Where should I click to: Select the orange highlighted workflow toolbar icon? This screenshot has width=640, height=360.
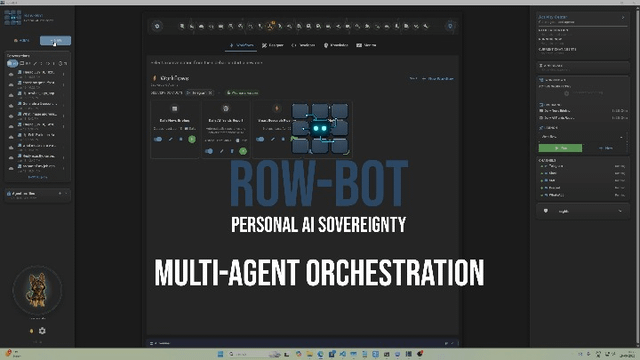click(x=270, y=26)
